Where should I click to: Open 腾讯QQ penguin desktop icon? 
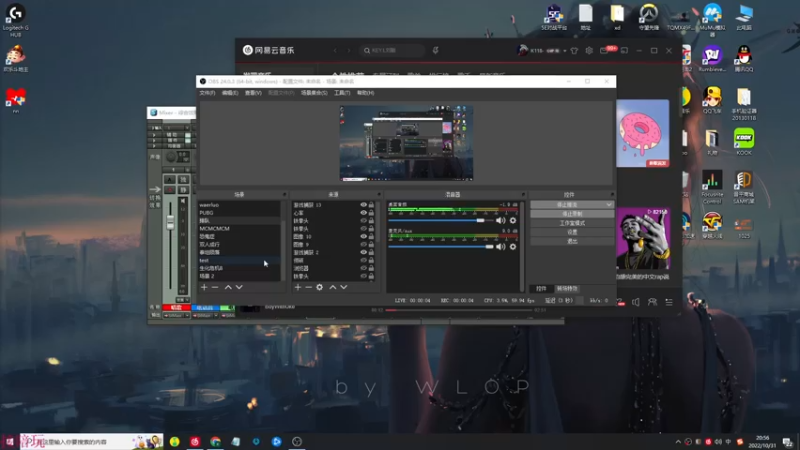[x=744, y=58]
